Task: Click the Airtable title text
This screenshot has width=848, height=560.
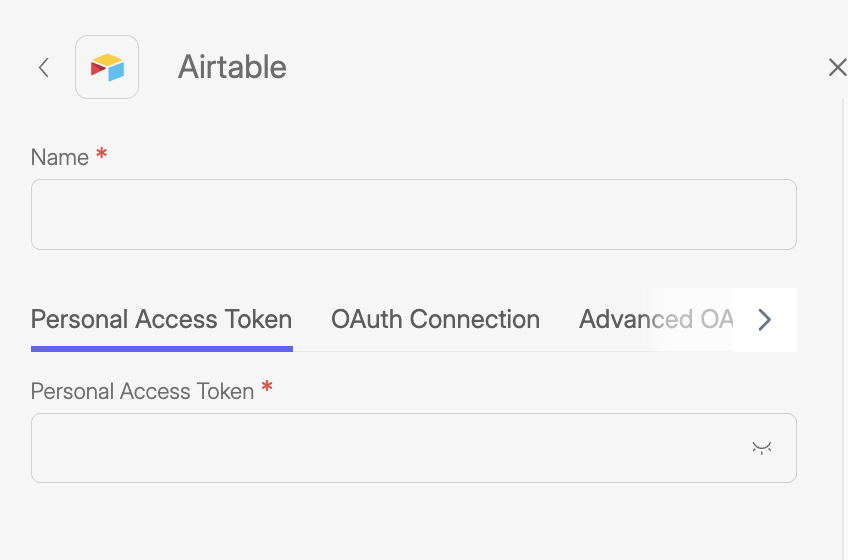Action: coord(232,67)
